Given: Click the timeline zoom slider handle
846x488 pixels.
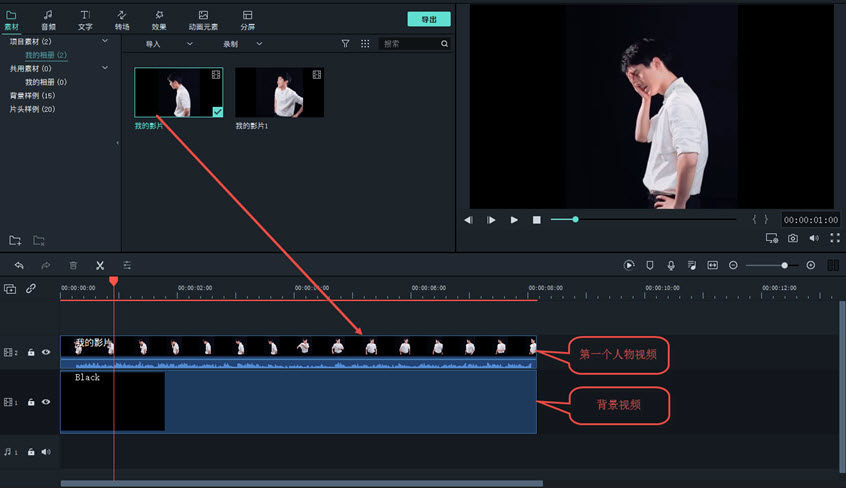Looking at the screenshot, I should [784, 265].
